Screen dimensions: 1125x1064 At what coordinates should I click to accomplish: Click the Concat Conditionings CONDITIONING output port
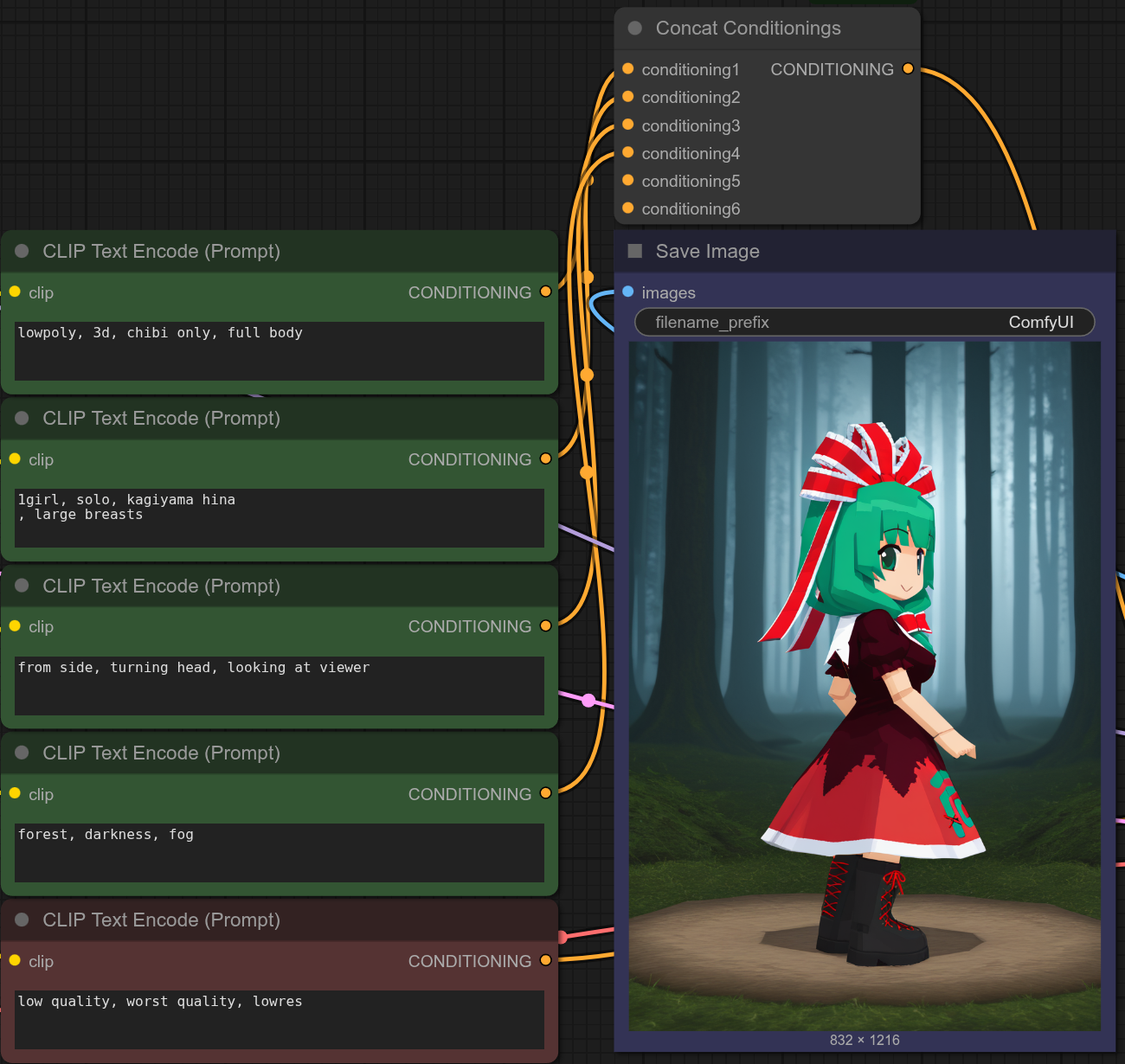click(x=908, y=68)
